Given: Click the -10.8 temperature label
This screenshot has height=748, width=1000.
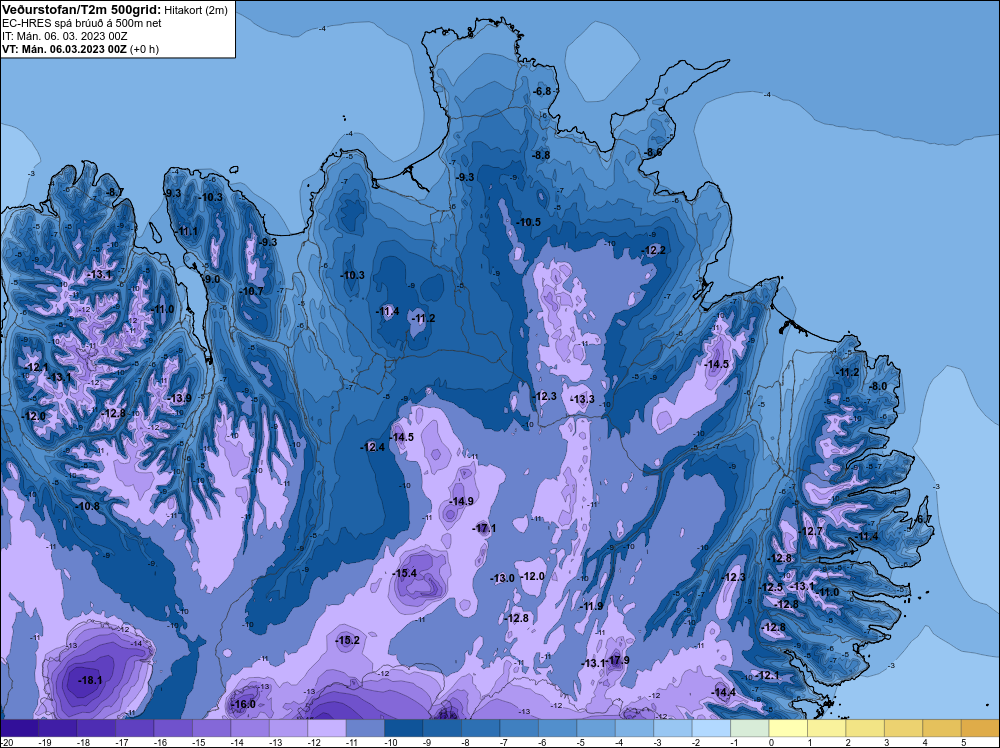Looking at the screenshot, I should [x=87, y=506].
